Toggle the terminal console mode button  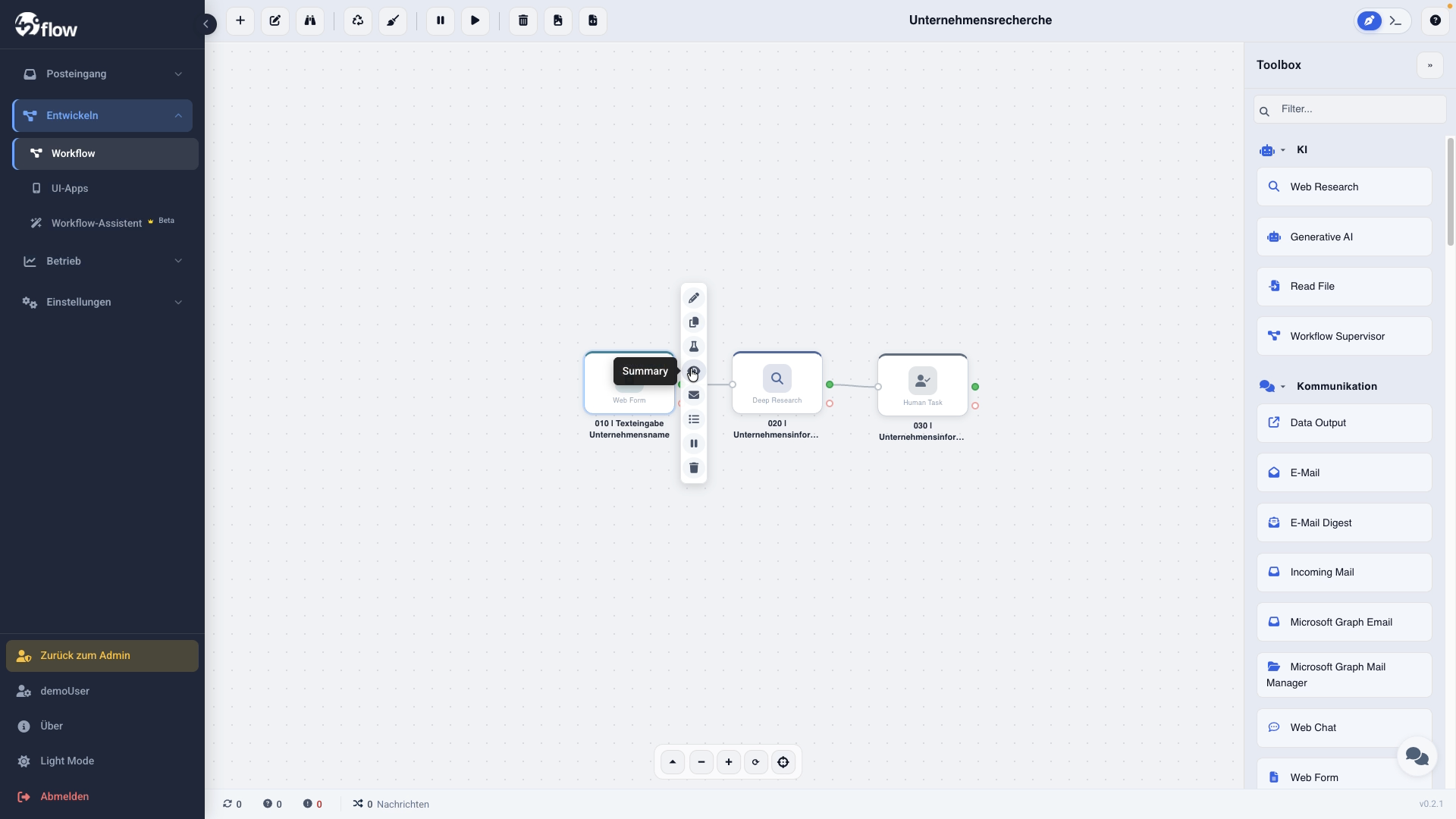[1396, 20]
